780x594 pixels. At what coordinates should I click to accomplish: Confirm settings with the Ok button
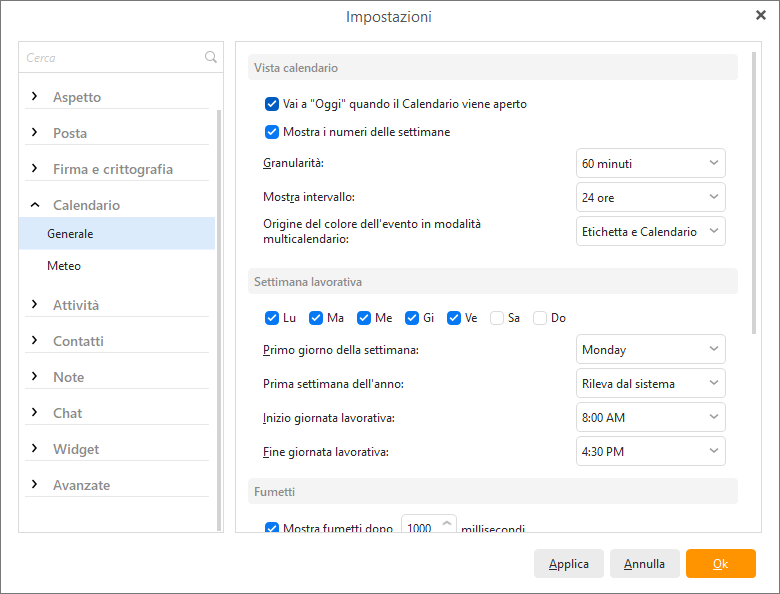coord(720,564)
